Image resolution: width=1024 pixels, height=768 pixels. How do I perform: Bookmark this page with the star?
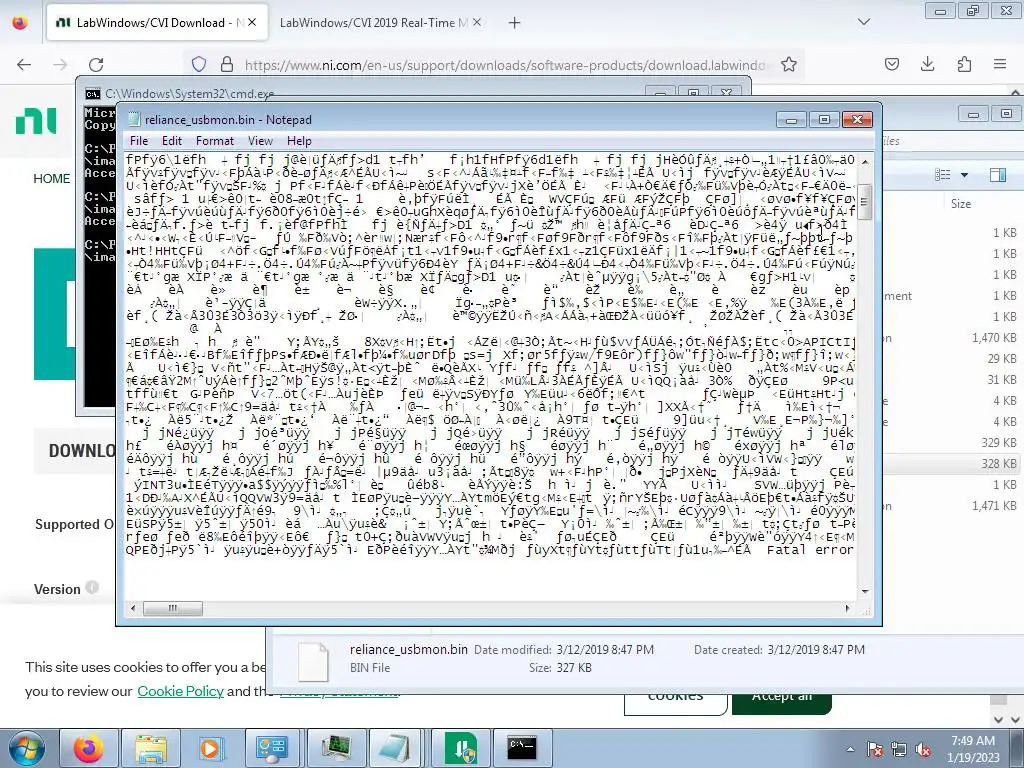tap(789, 65)
